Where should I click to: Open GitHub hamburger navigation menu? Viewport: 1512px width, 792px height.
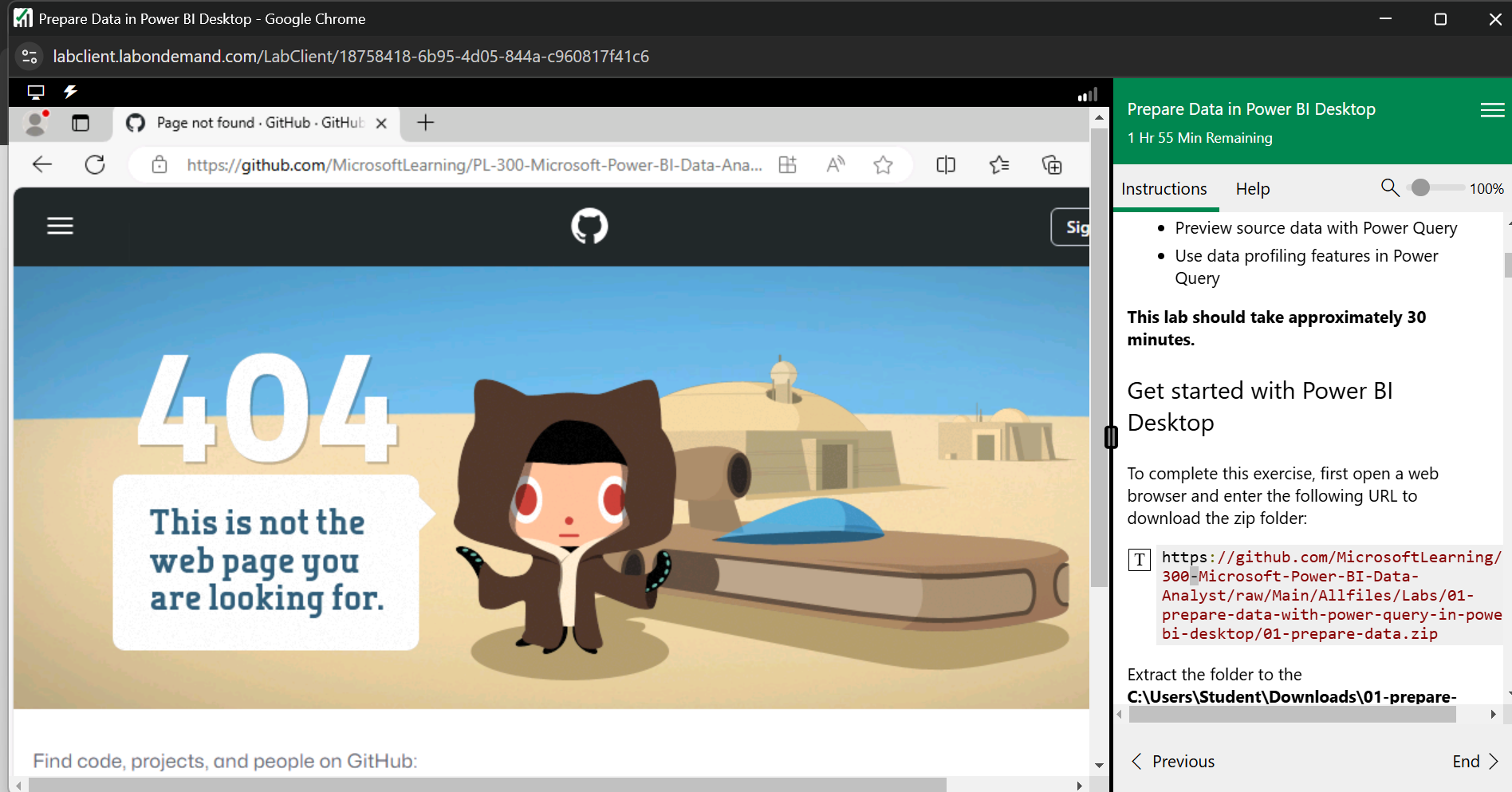pos(61,226)
